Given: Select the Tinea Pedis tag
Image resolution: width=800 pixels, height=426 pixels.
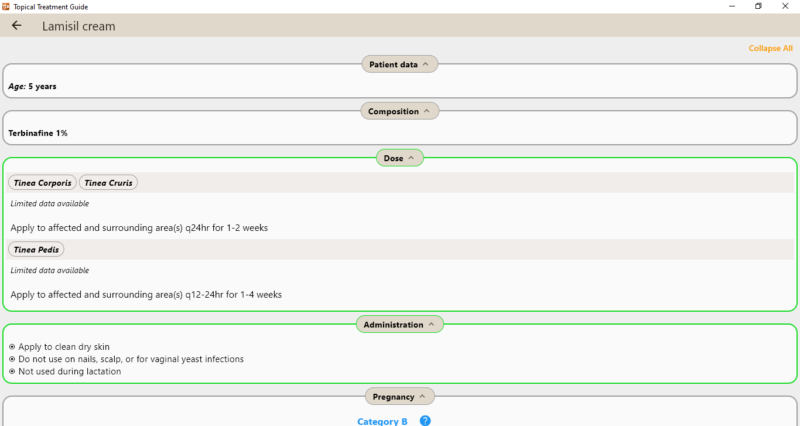Looking at the screenshot, I should (x=36, y=249).
